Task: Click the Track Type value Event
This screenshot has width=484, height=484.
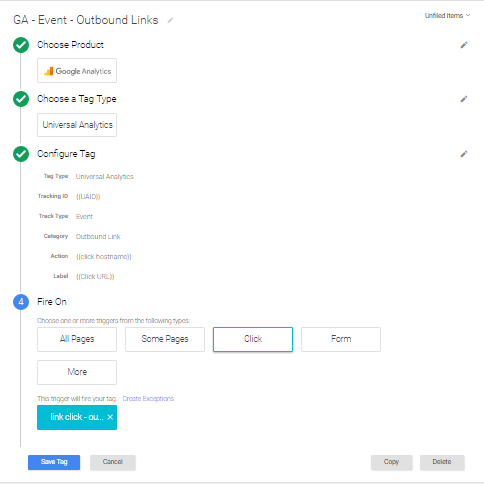Action: 84,216
